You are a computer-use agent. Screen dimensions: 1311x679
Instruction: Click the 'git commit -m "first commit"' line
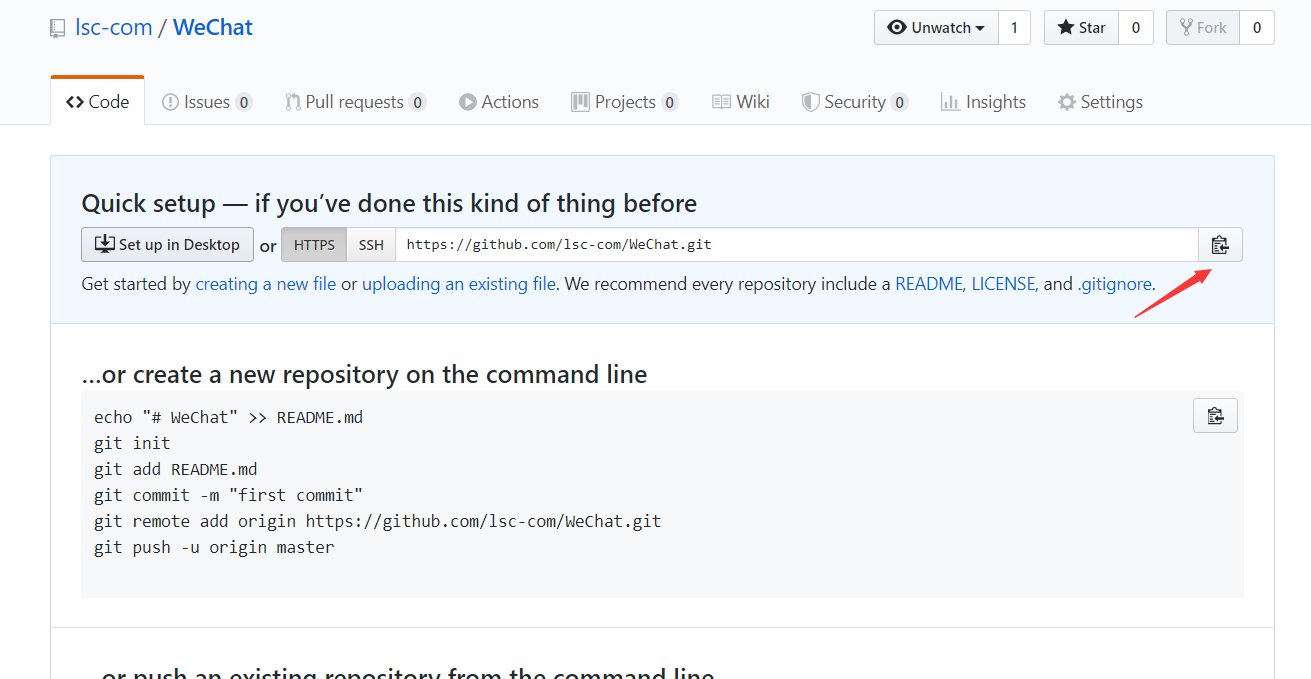pos(228,495)
